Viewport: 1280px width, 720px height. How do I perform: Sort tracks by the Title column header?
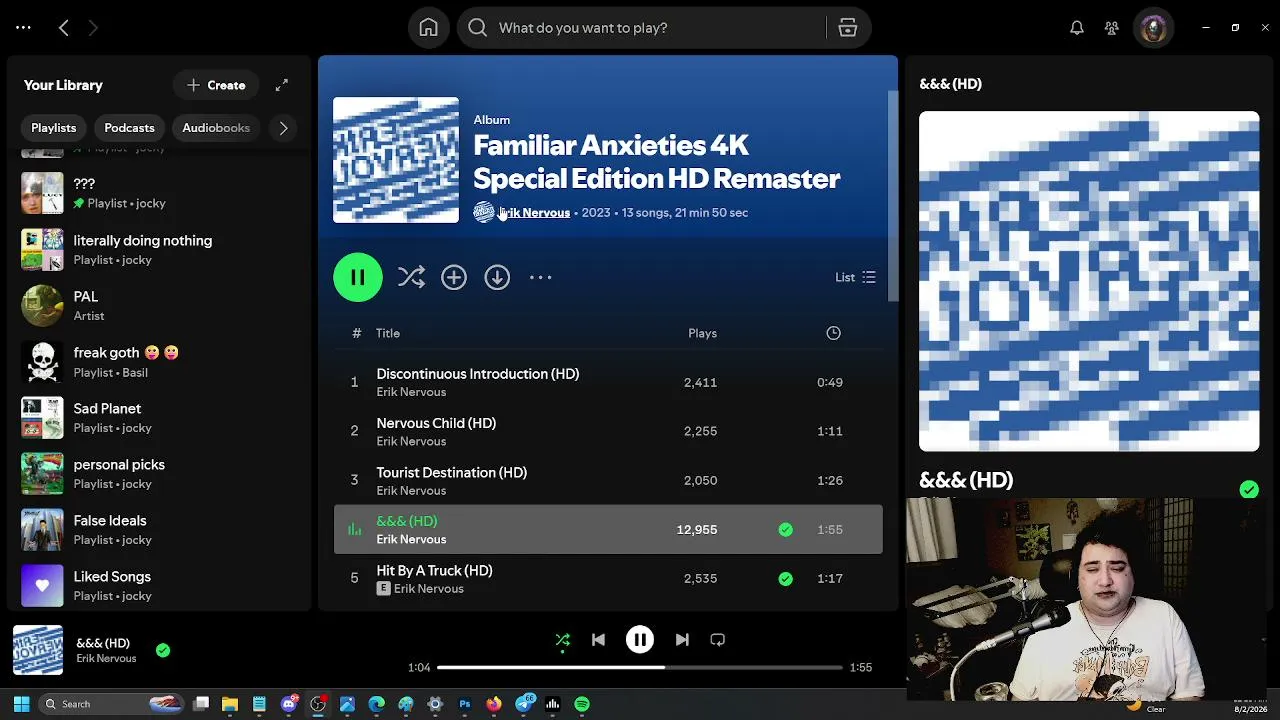[x=388, y=333]
